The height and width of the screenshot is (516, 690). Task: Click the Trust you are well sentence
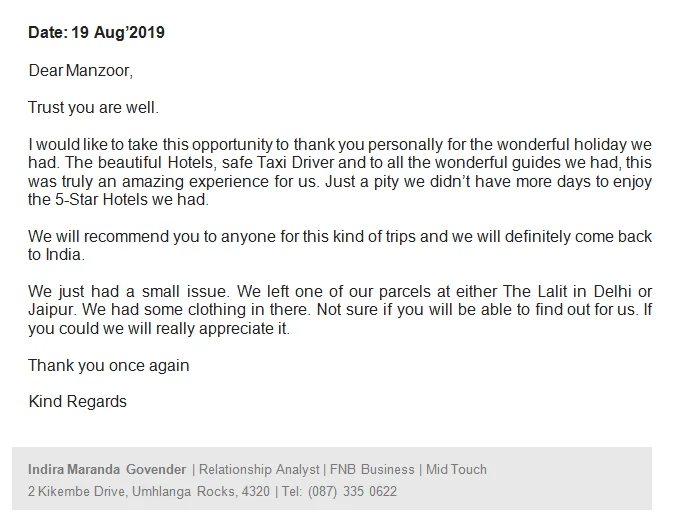click(93, 107)
